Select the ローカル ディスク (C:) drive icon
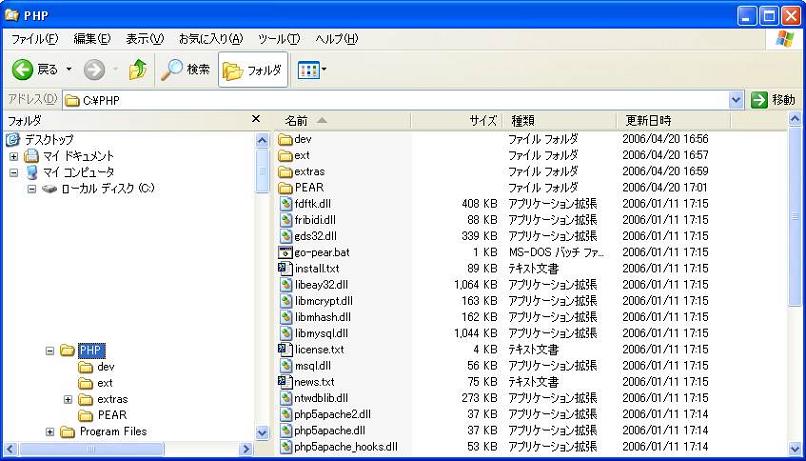 49,189
